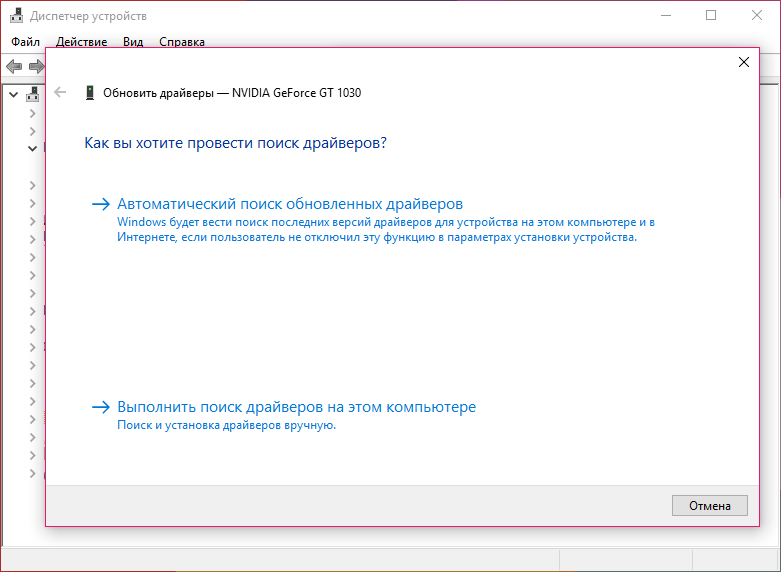Click the device icon beside Обновить драйверы
Viewport: 781px width, 572px height.
90,93
